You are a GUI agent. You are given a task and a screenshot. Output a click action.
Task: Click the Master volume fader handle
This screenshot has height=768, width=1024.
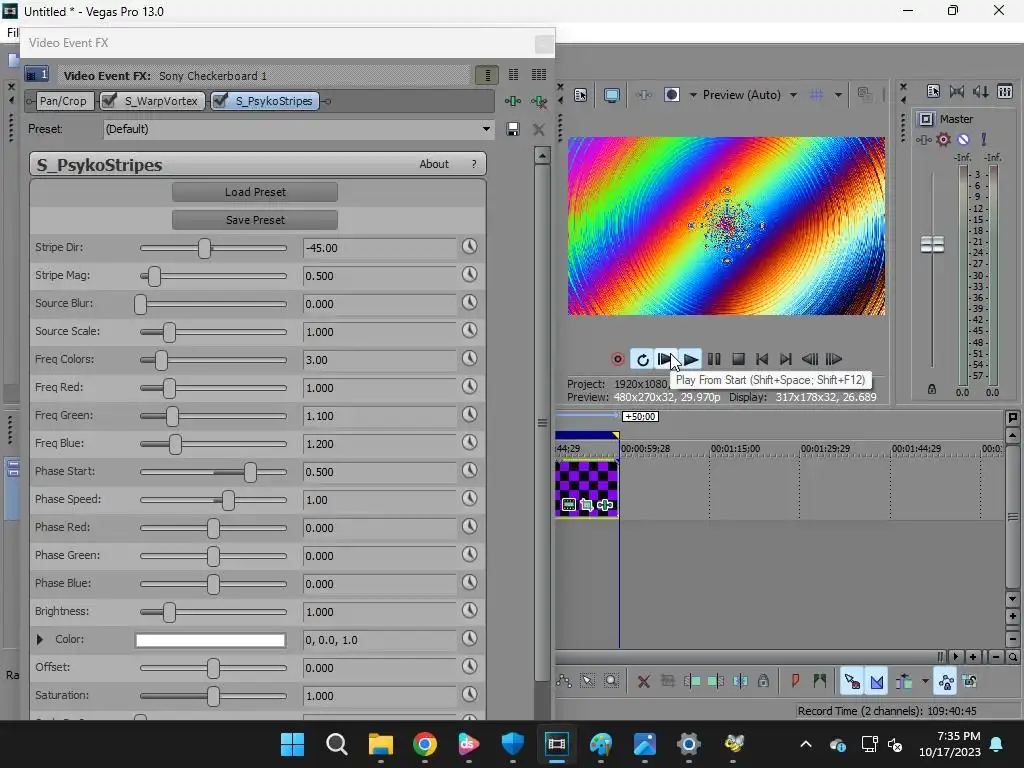point(932,244)
